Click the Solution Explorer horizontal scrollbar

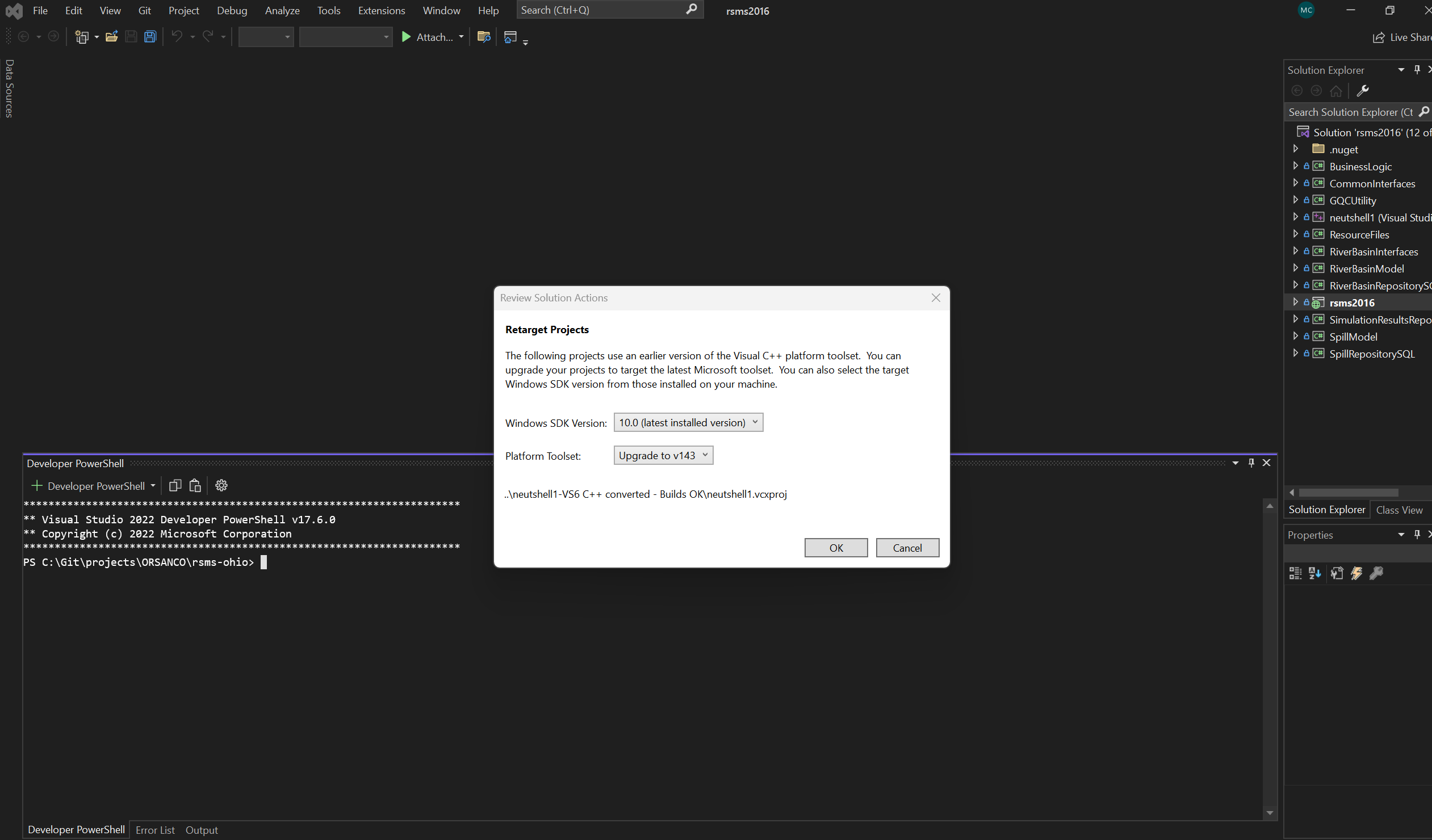[x=1348, y=493]
